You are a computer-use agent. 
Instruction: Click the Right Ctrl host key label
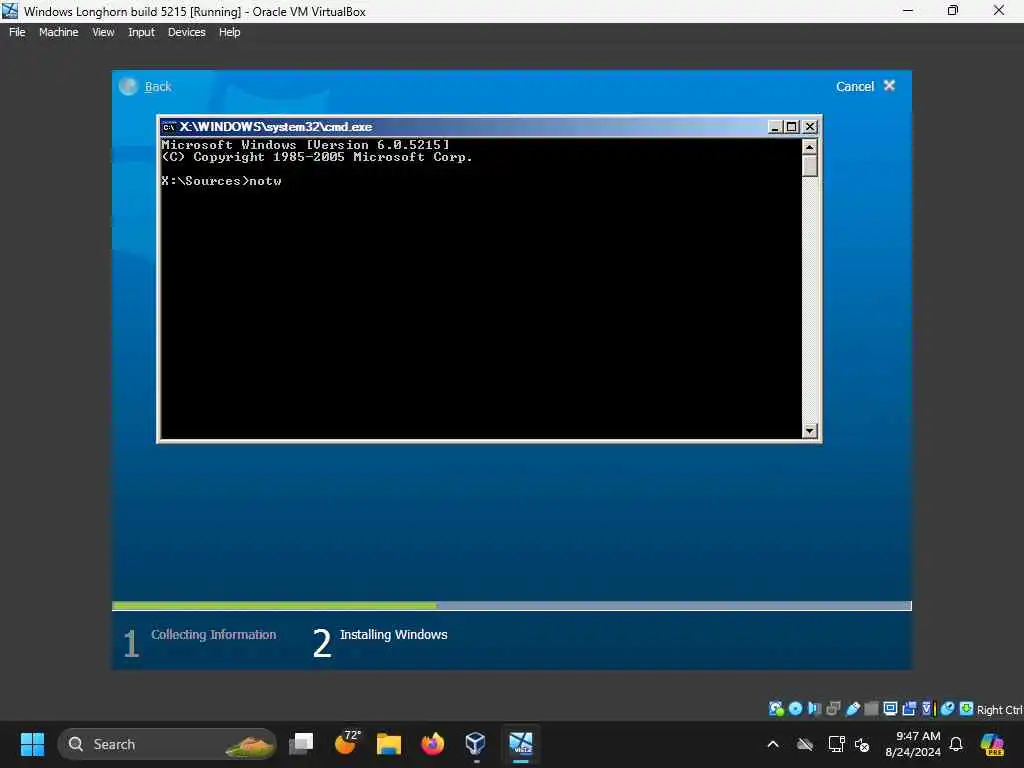tap(999, 710)
